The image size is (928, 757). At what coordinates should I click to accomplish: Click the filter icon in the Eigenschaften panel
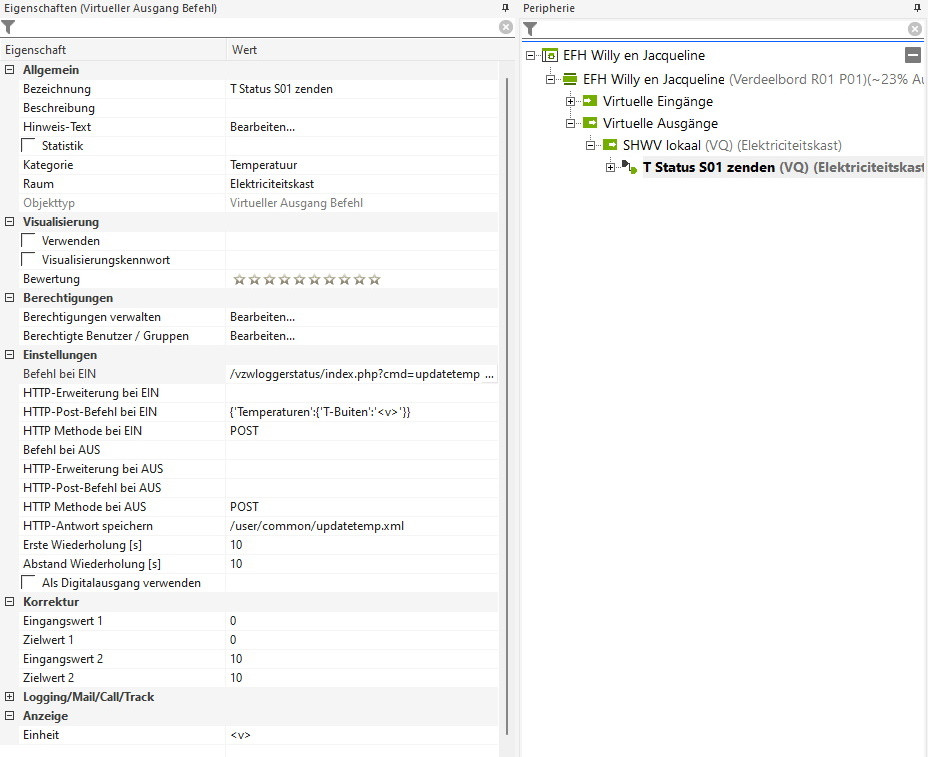tap(9, 27)
